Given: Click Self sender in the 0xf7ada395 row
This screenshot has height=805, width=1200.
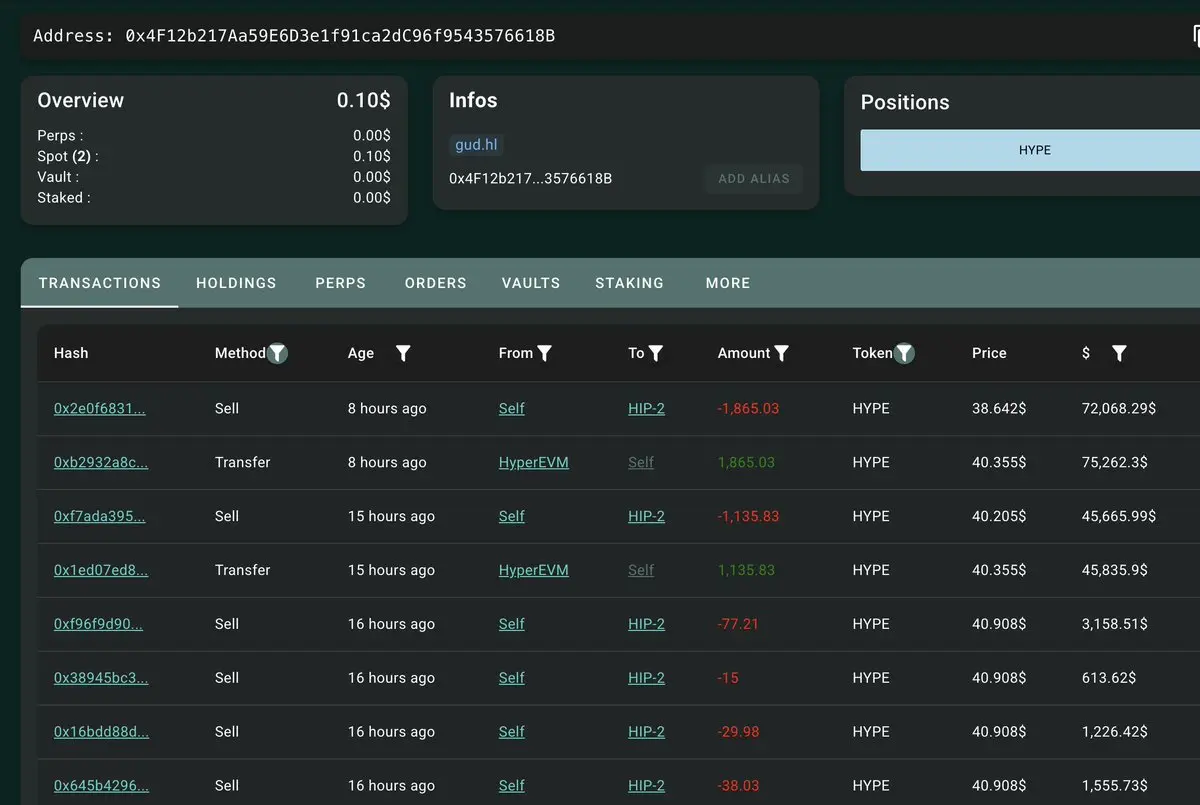Looking at the screenshot, I should 512,516.
